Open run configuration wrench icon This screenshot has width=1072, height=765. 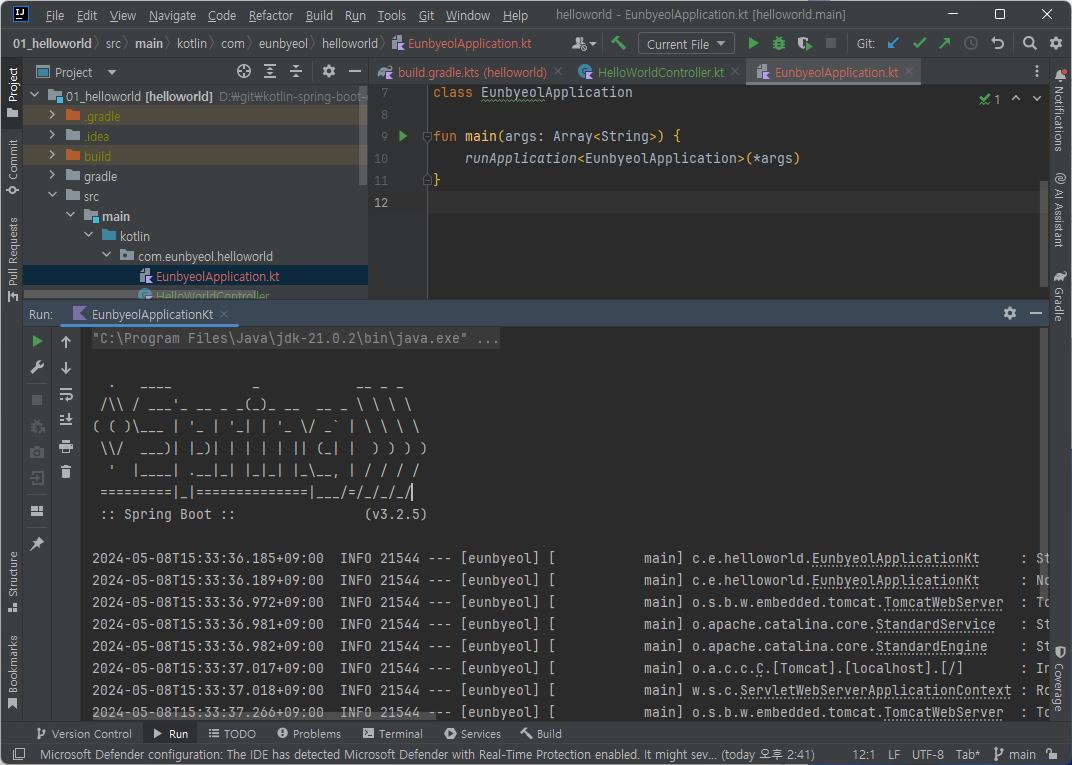coord(38,367)
